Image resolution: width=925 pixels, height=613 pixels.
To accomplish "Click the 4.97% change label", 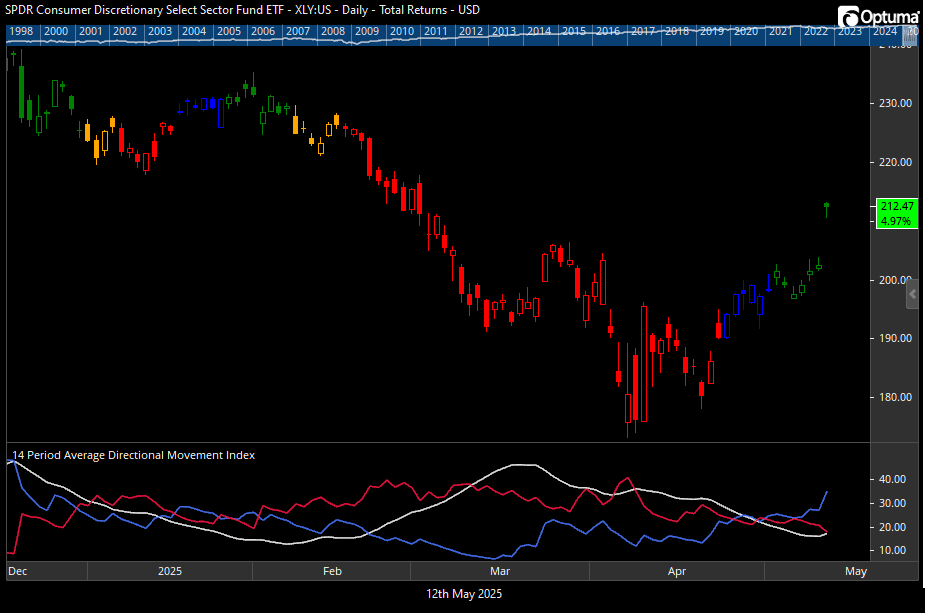I will [x=895, y=220].
